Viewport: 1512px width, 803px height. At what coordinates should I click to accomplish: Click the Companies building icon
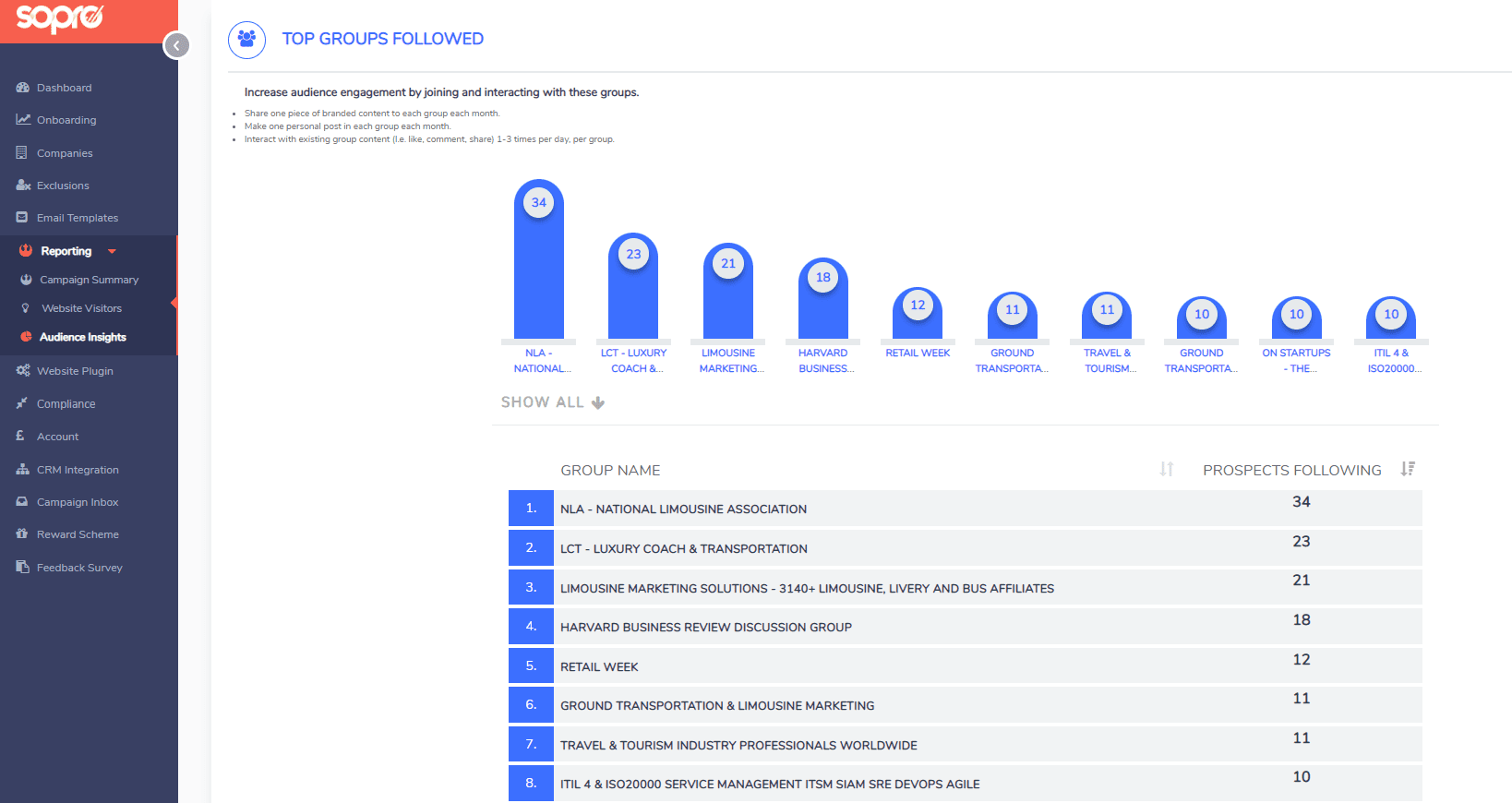[x=21, y=152]
